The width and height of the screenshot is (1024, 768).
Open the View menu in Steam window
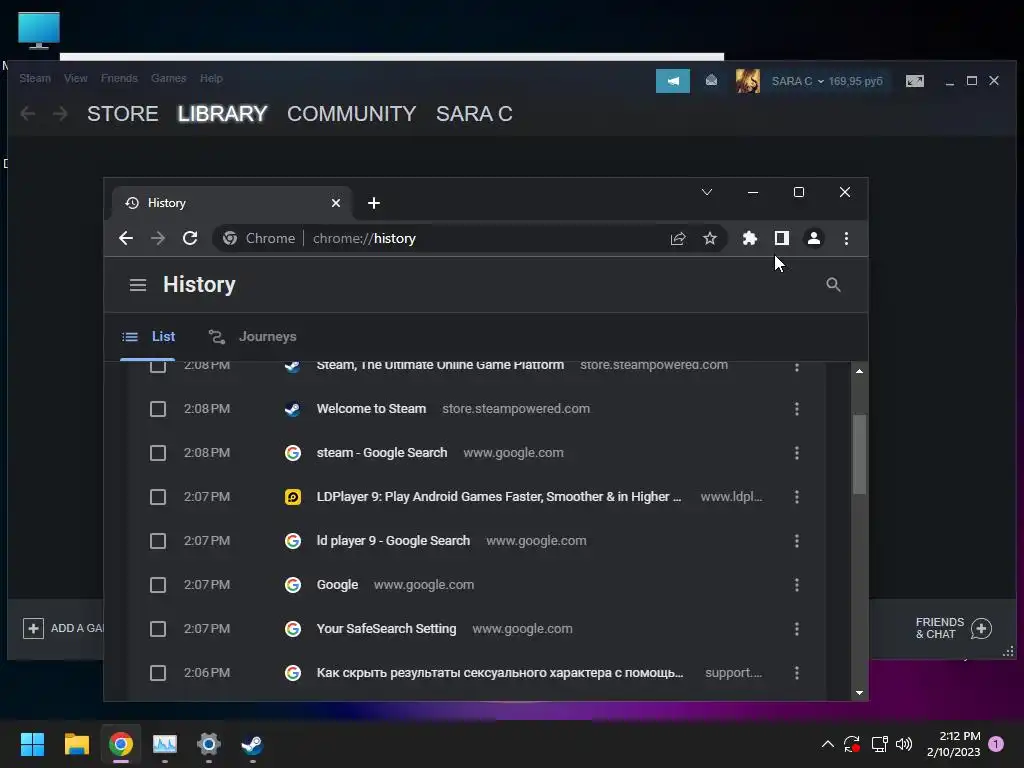pos(76,78)
